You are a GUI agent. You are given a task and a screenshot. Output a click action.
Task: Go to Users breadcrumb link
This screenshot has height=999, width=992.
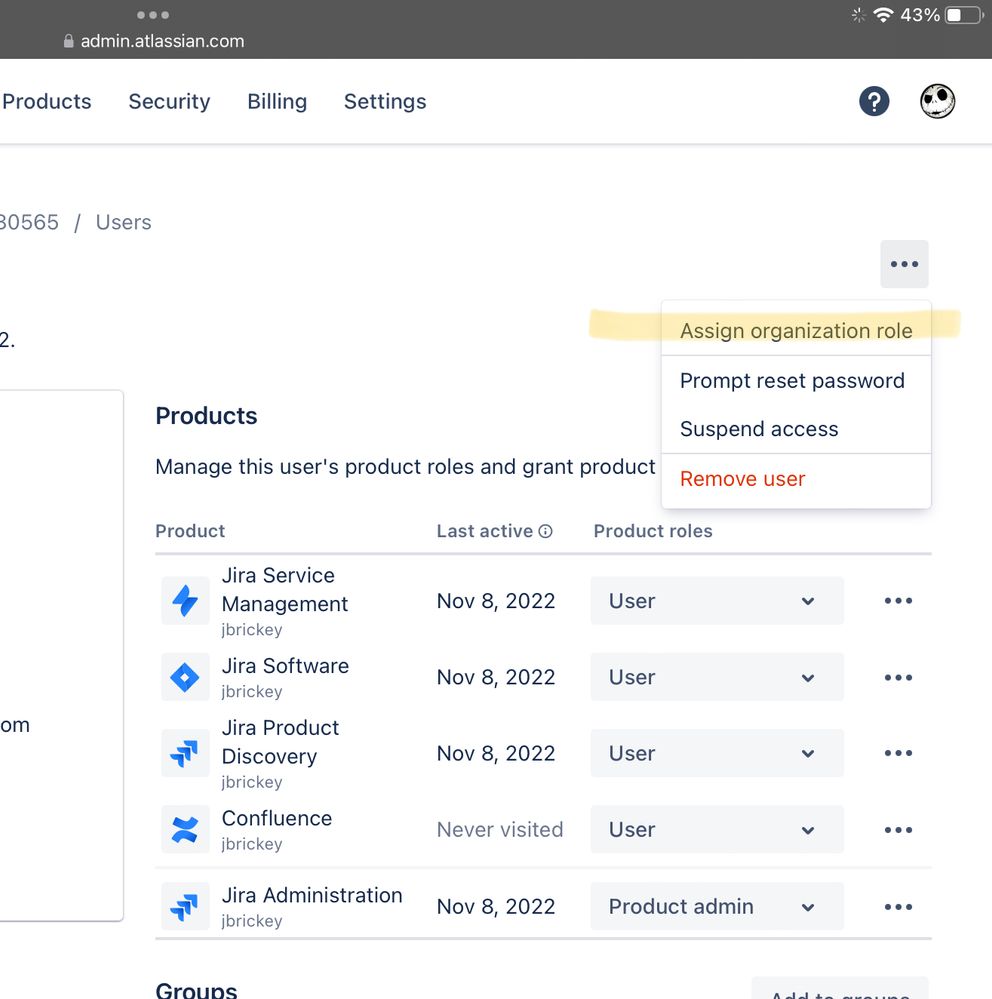click(x=124, y=222)
